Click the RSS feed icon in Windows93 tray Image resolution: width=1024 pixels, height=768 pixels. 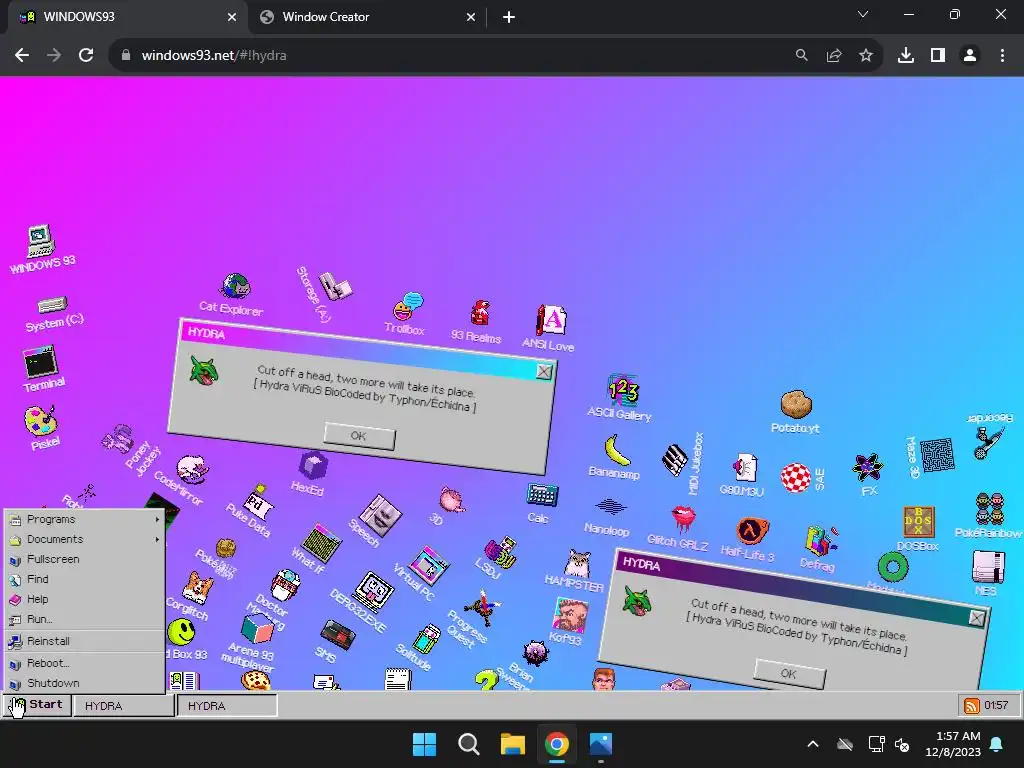pos(972,706)
